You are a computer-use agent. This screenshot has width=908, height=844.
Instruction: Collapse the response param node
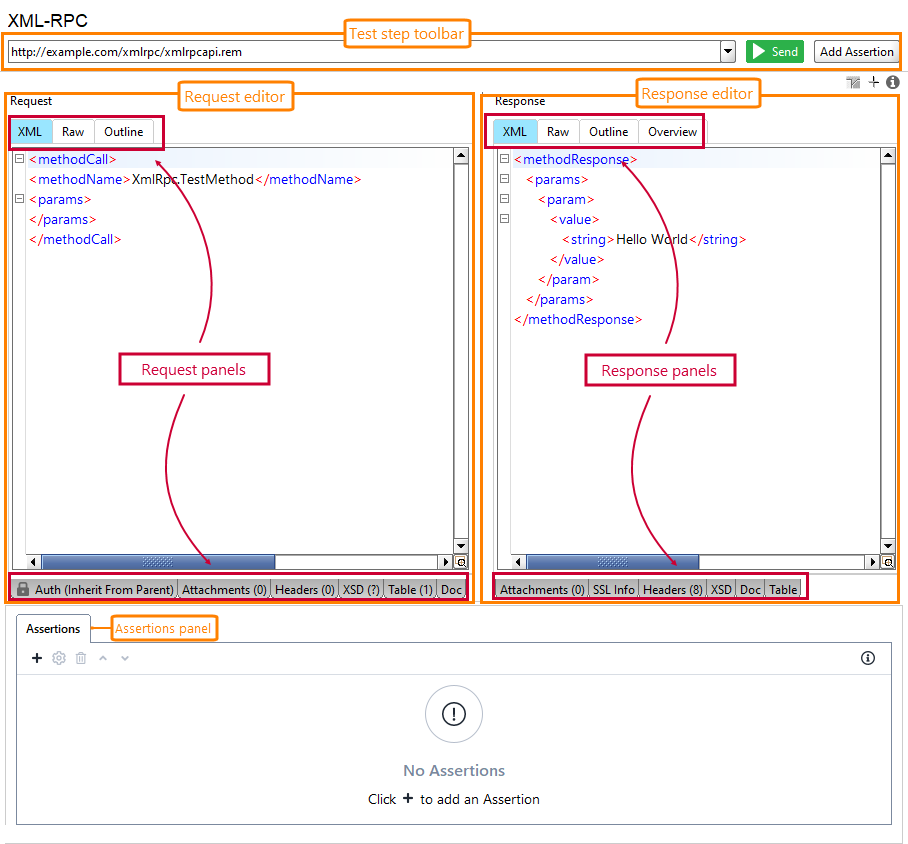coord(504,199)
